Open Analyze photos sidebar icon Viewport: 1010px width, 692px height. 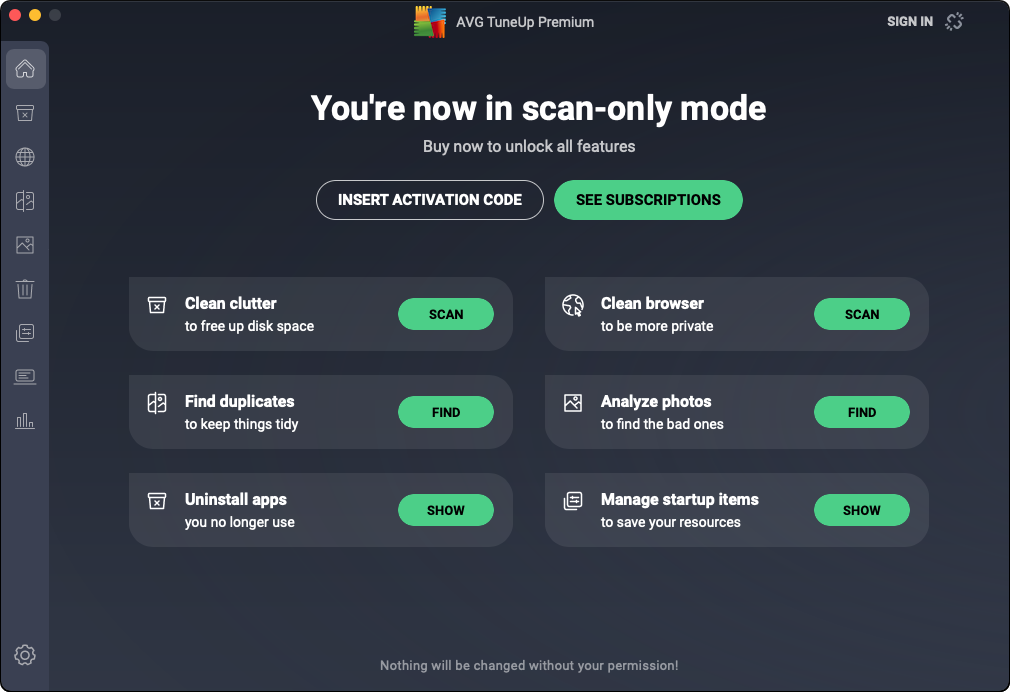(x=25, y=245)
